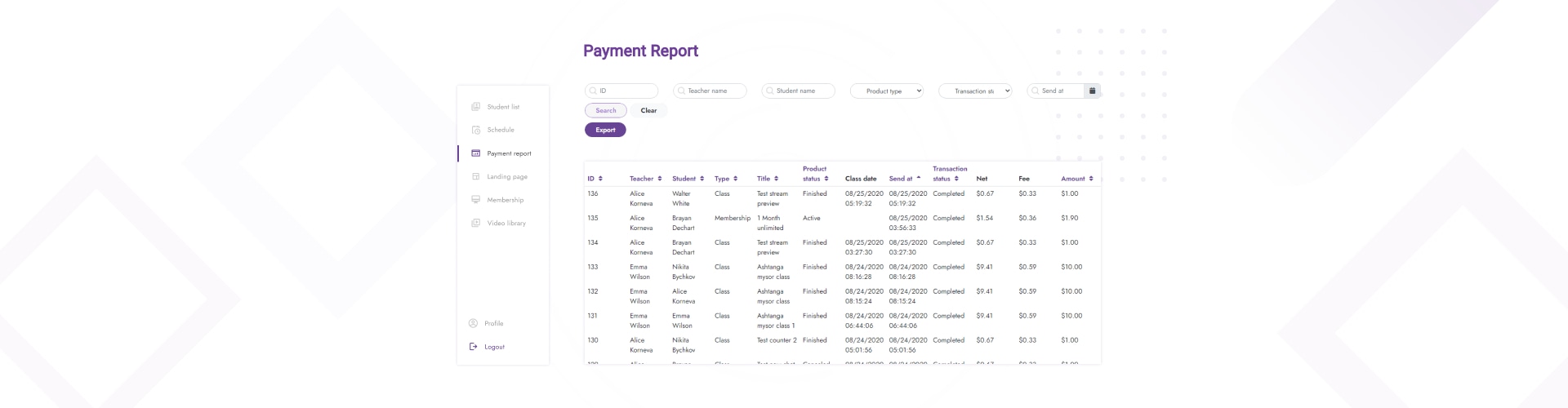Click the Teacher name magnifier icon
1568x408 pixels.
coord(681,91)
